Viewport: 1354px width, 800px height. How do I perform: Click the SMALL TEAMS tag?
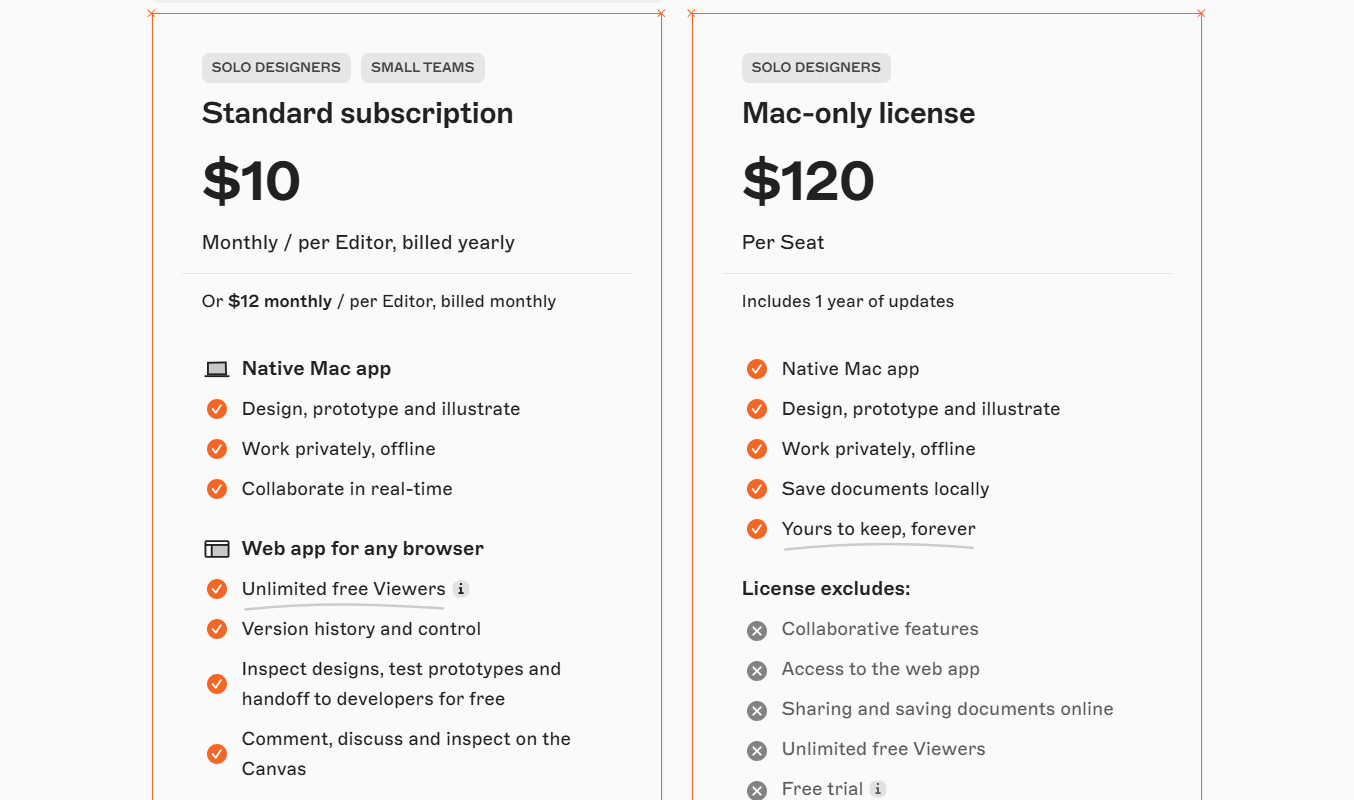pos(423,68)
